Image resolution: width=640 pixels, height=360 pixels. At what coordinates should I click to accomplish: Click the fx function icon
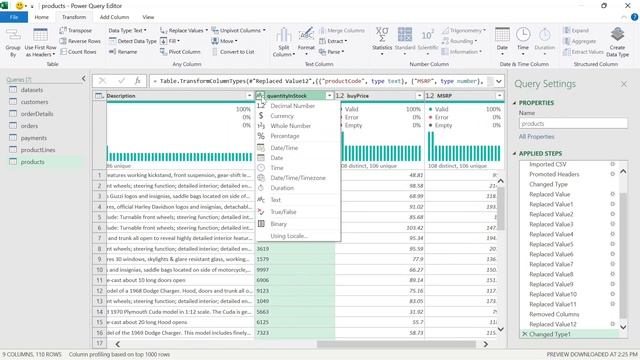(x=138, y=81)
